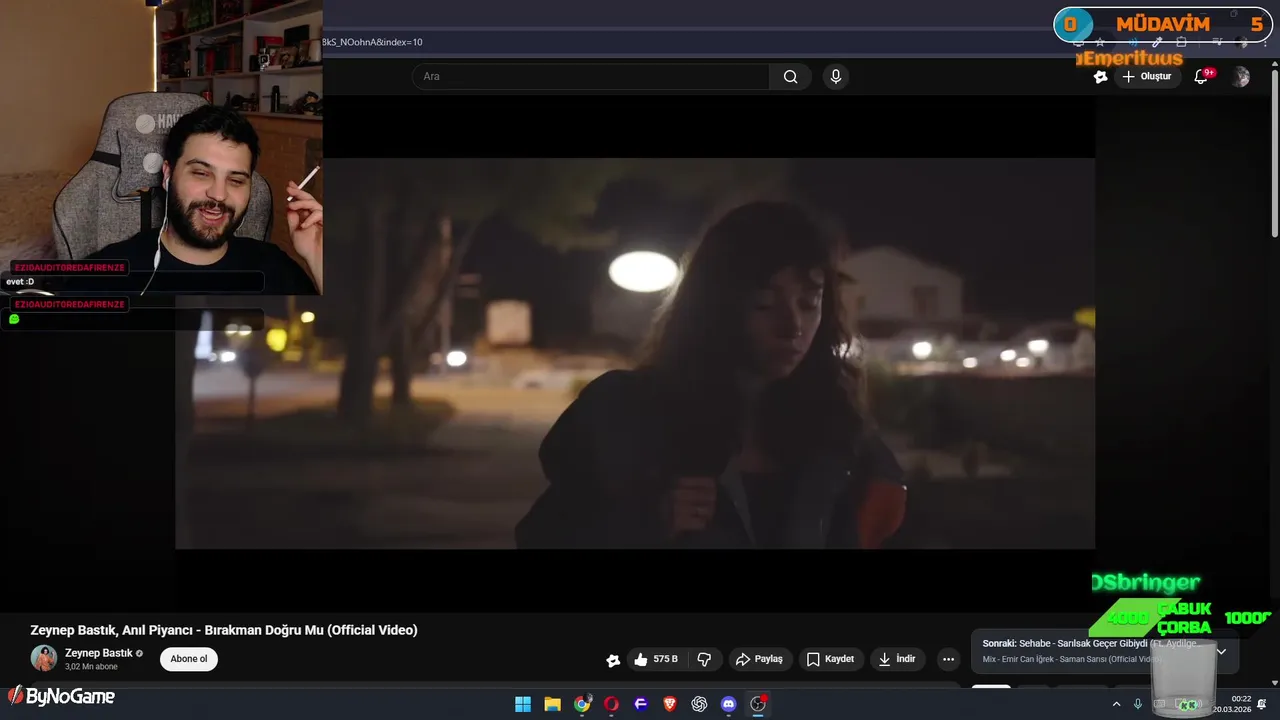Show hidden tray icons chevron

click(1116, 704)
